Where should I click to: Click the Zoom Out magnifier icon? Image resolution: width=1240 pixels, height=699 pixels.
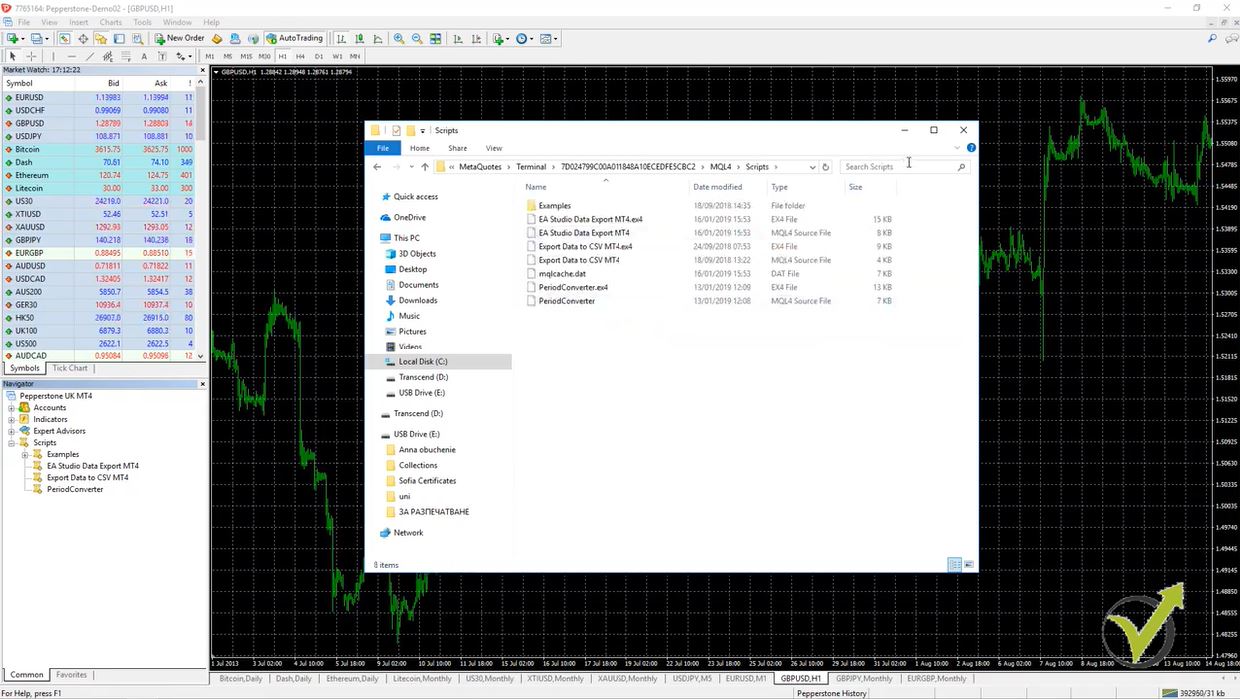coord(415,37)
